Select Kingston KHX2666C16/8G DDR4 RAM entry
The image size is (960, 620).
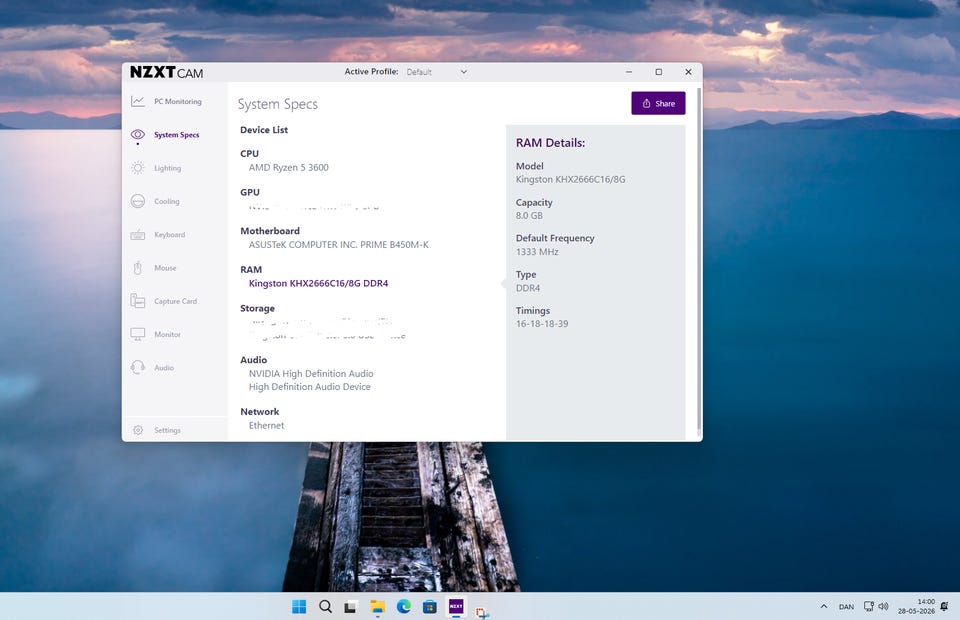(x=318, y=283)
